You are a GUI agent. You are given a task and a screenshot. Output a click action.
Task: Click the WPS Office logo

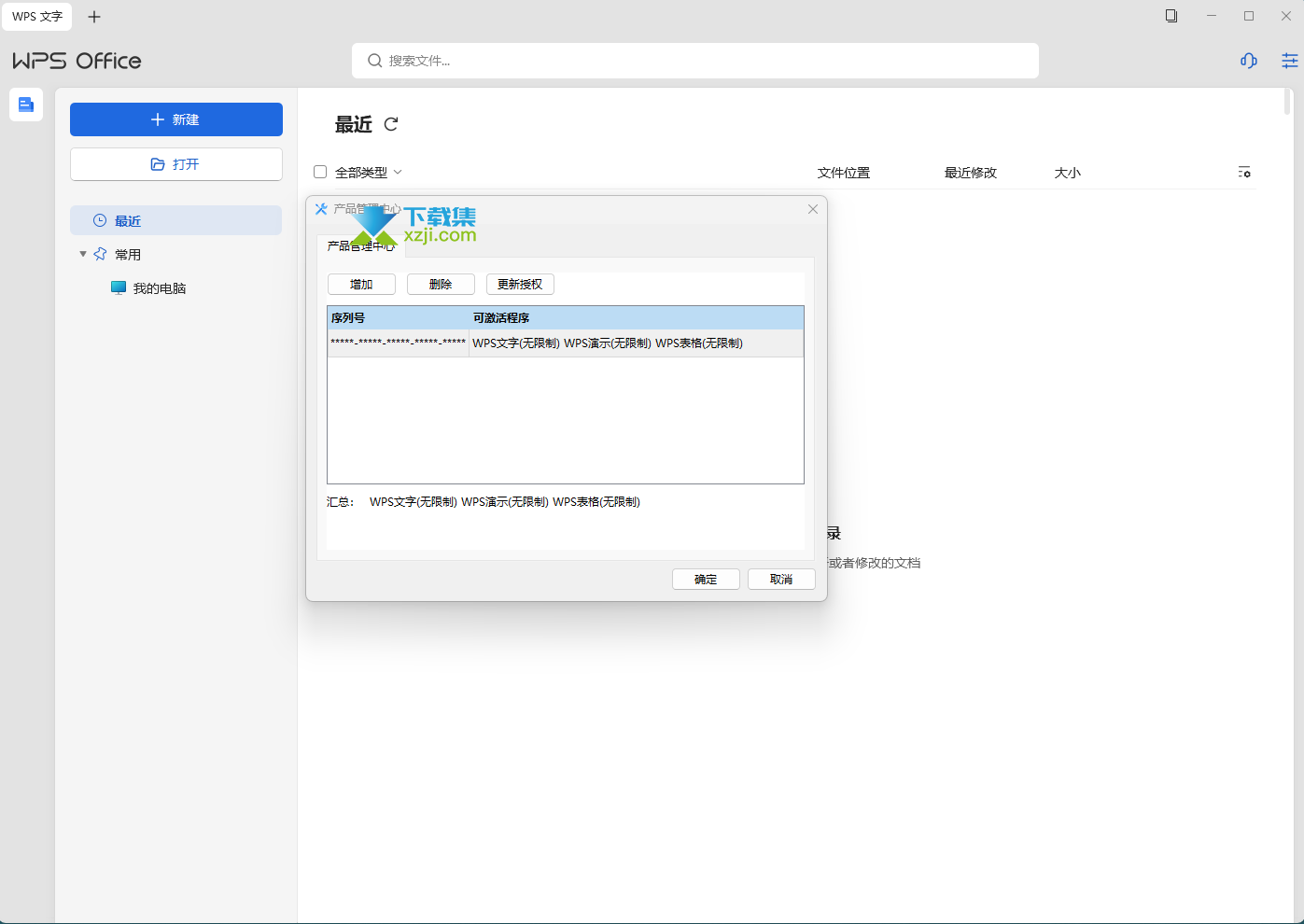[77, 61]
